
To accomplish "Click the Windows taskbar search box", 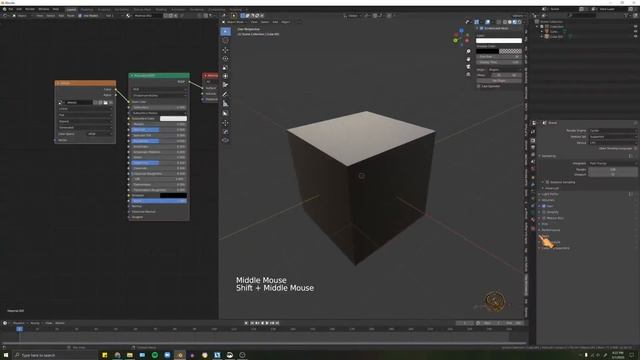I will (x=55, y=355).
